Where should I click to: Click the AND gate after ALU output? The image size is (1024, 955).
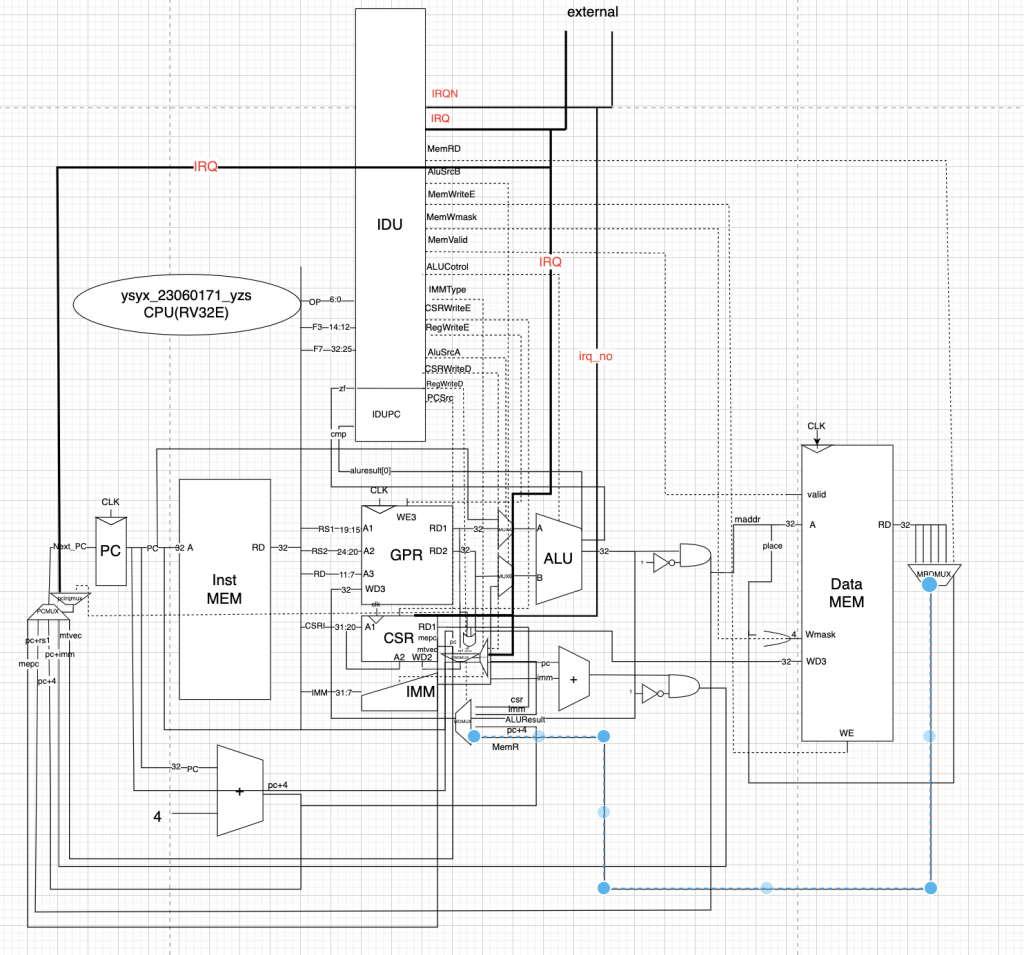[x=692, y=559]
